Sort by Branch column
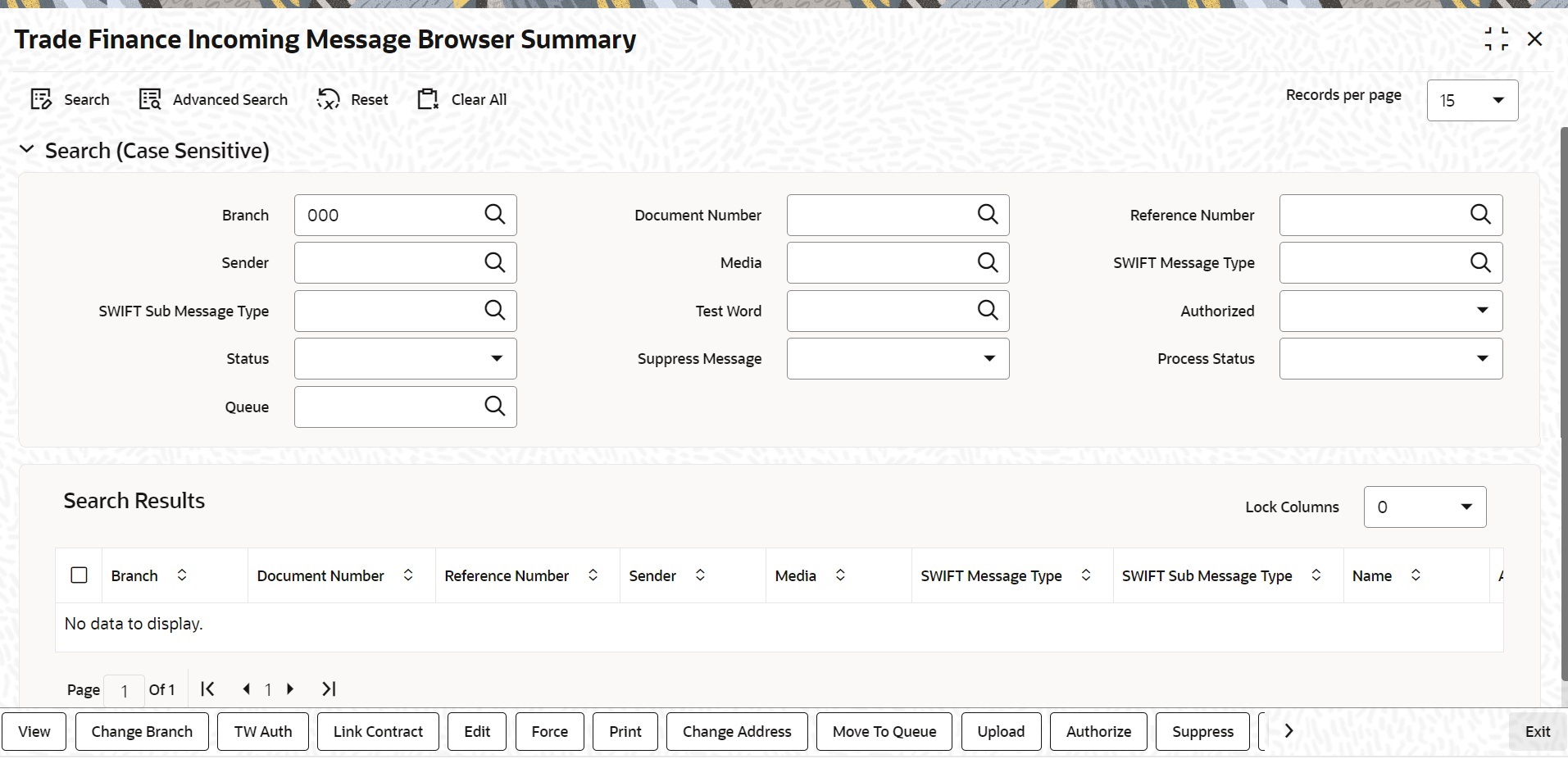This screenshot has height=759, width=1568. click(x=182, y=575)
